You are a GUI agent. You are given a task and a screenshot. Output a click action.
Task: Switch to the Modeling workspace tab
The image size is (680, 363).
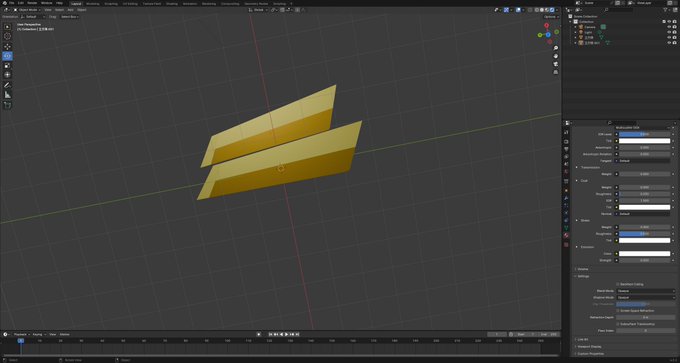93,3
